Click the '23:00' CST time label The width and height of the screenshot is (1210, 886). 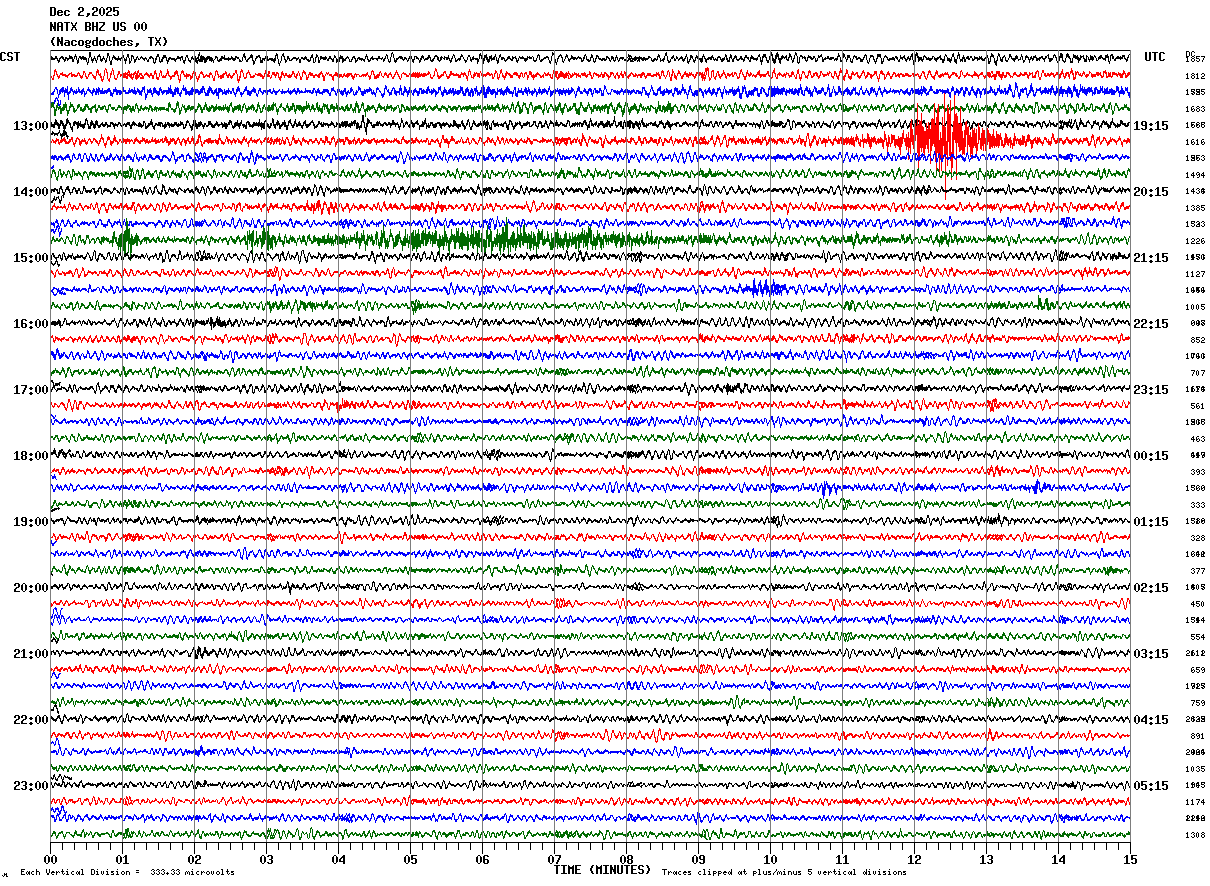[31, 786]
